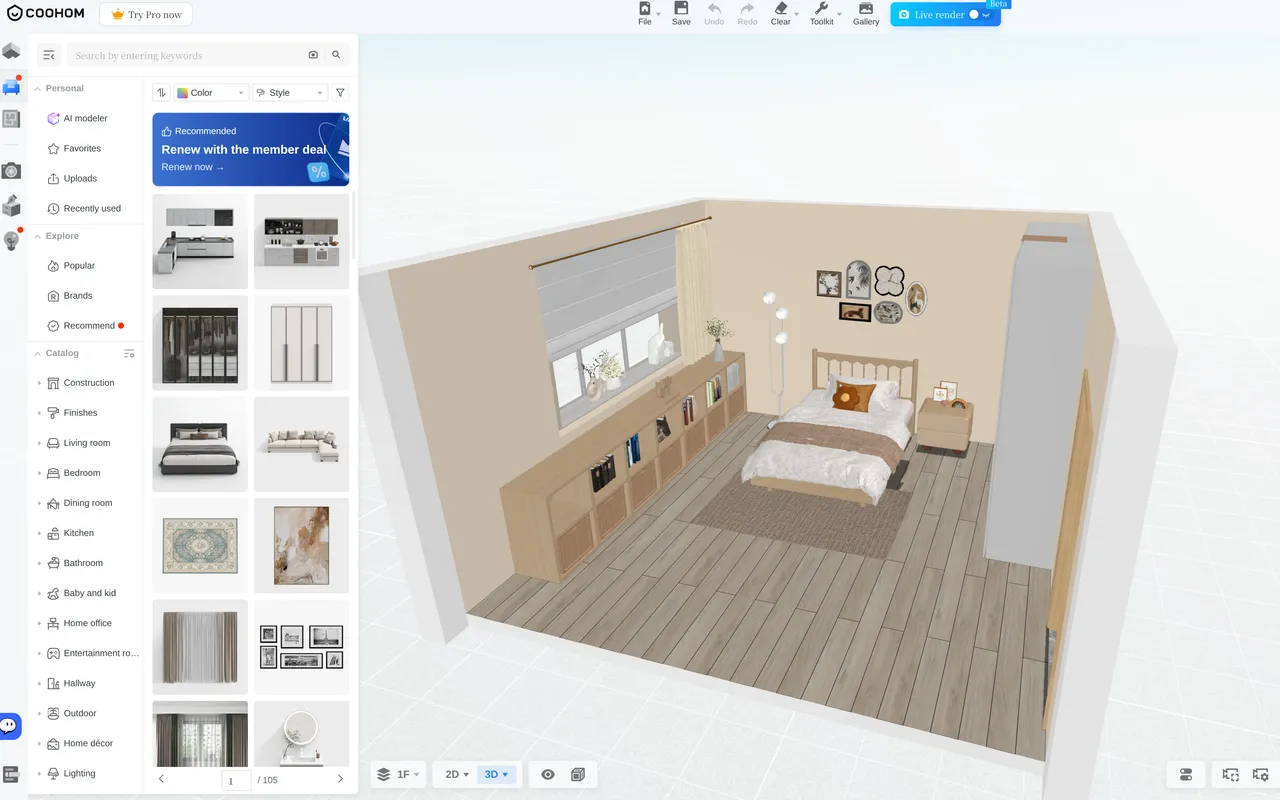
Task: Open the camera render sidebar tab
Action: [x=12, y=171]
